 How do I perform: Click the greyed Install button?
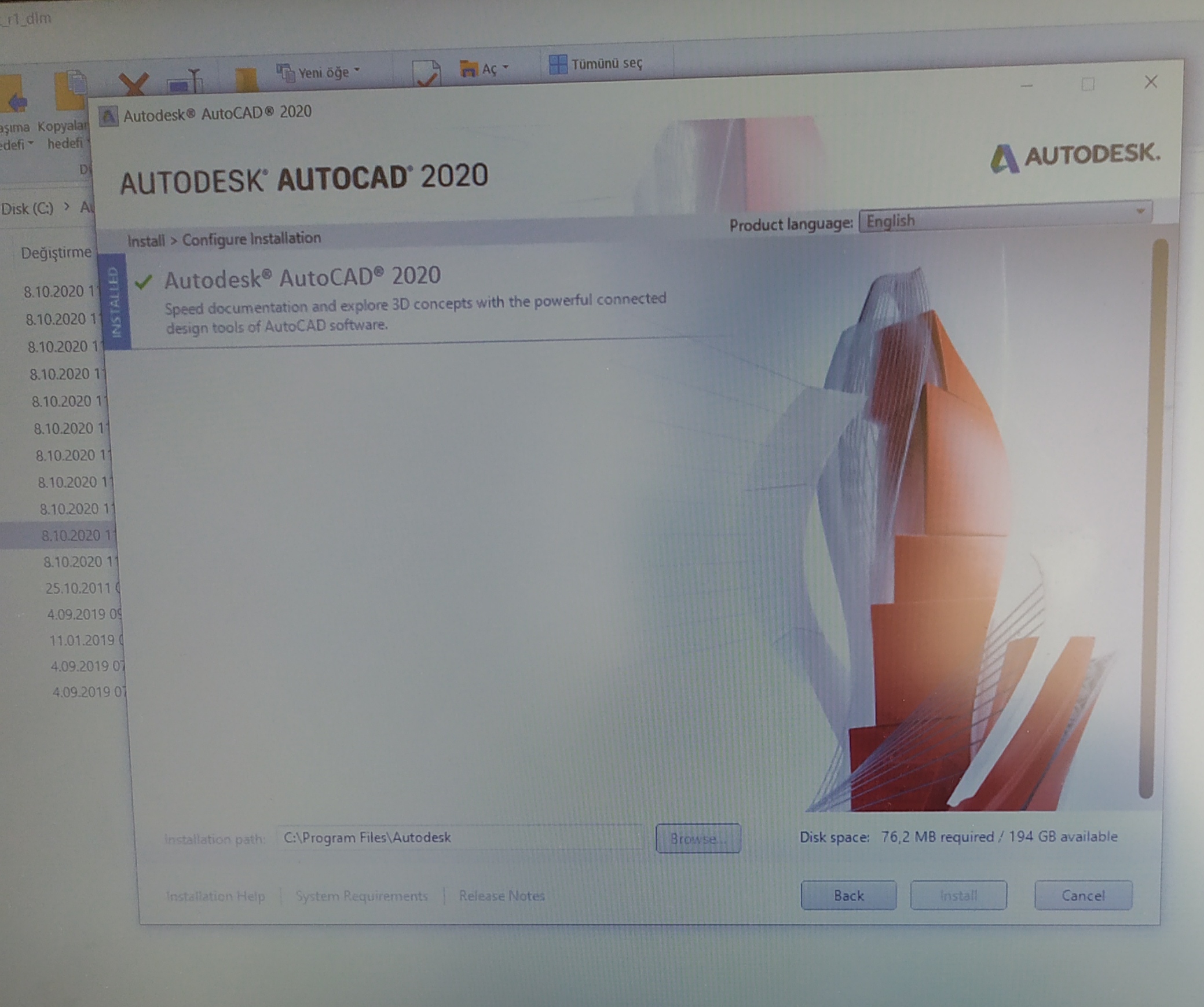(x=958, y=895)
